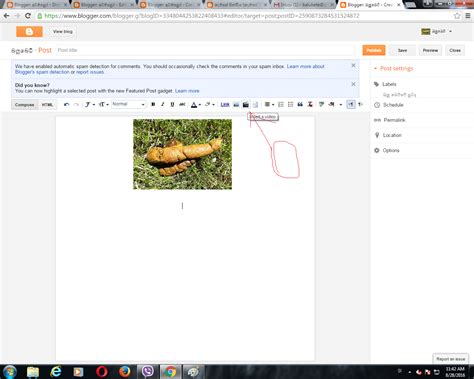Open the text alignment dropdown
Screen dimensions: 474x379
(269, 105)
